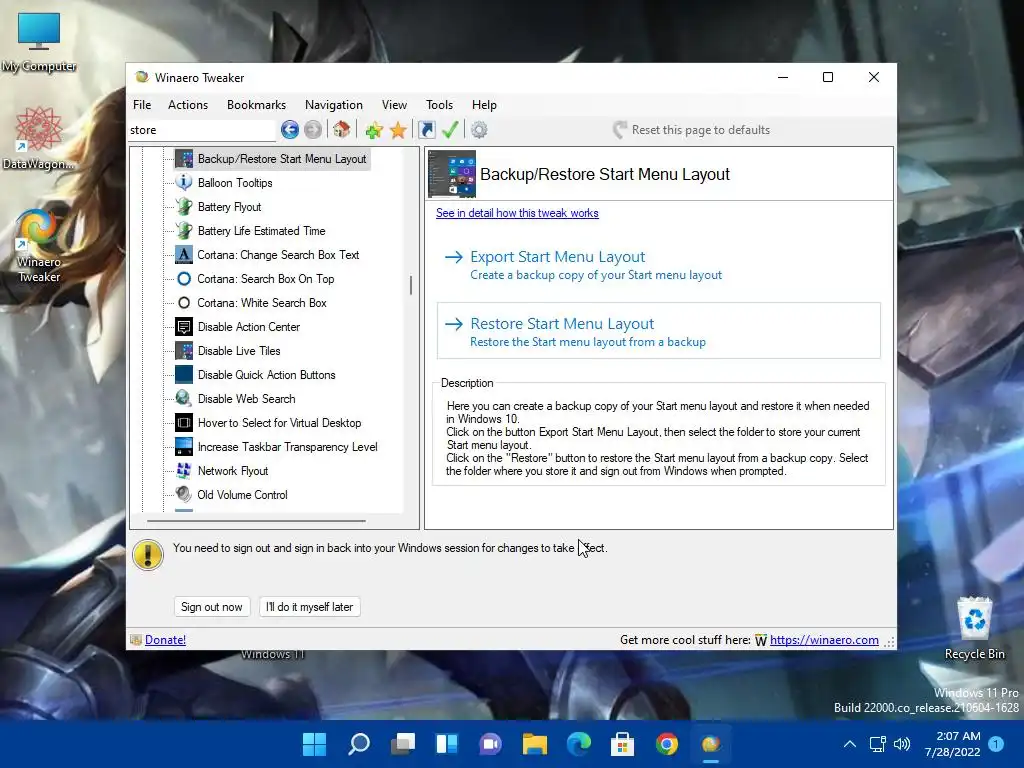Image resolution: width=1024 pixels, height=768 pixels.
Task: Launch Microsoft Edge from taskbar
Action: coord(579,744)
